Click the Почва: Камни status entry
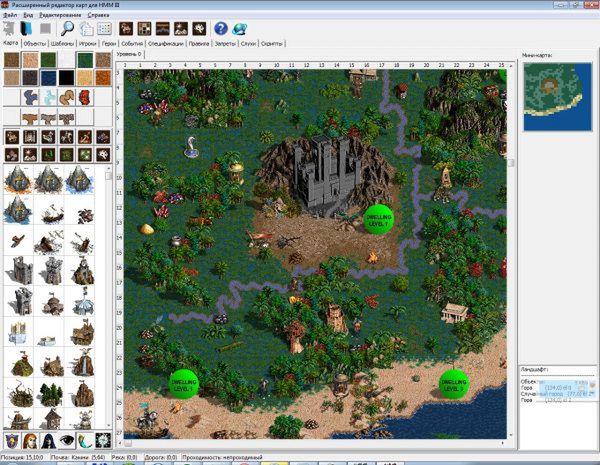The width and height of the screenshot is (600, 465). [x=78, y=457]
